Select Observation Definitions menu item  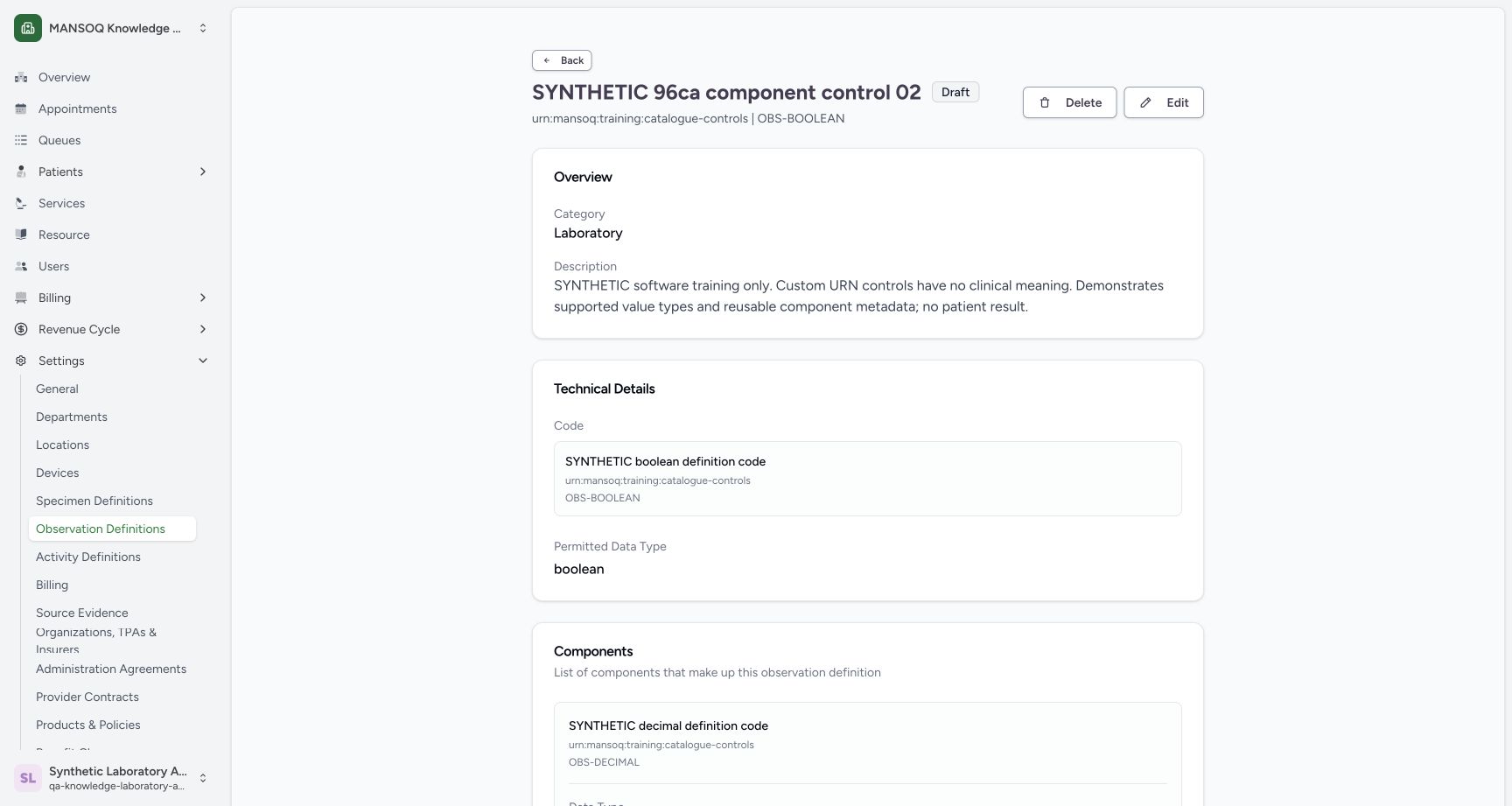[x=112, y=529]
